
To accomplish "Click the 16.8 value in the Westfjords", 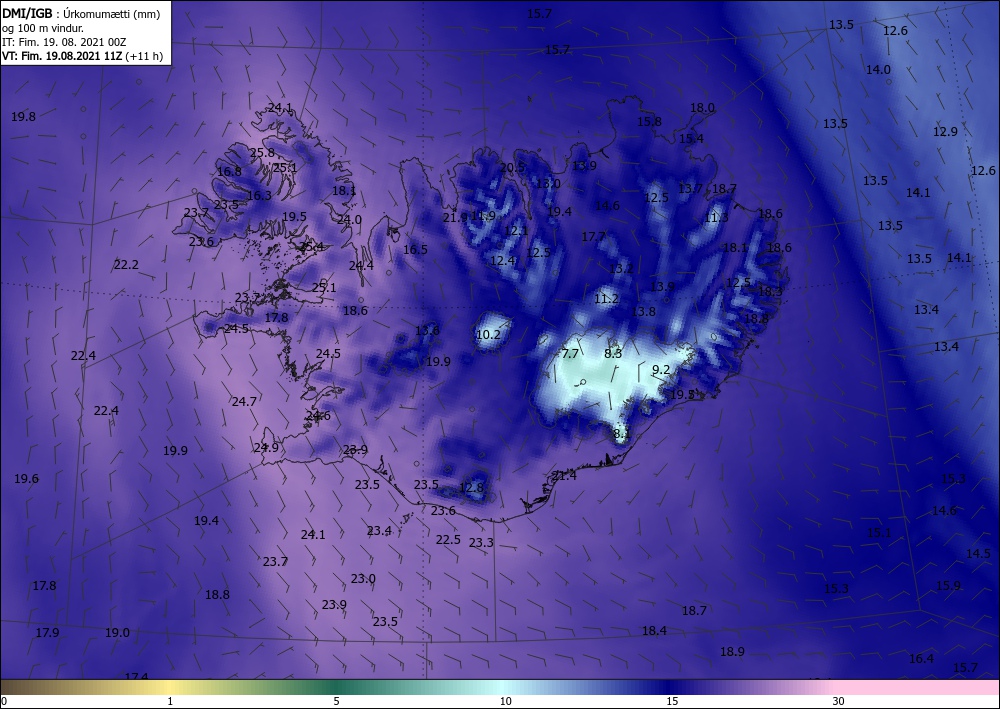I will (x=230, y=171).
